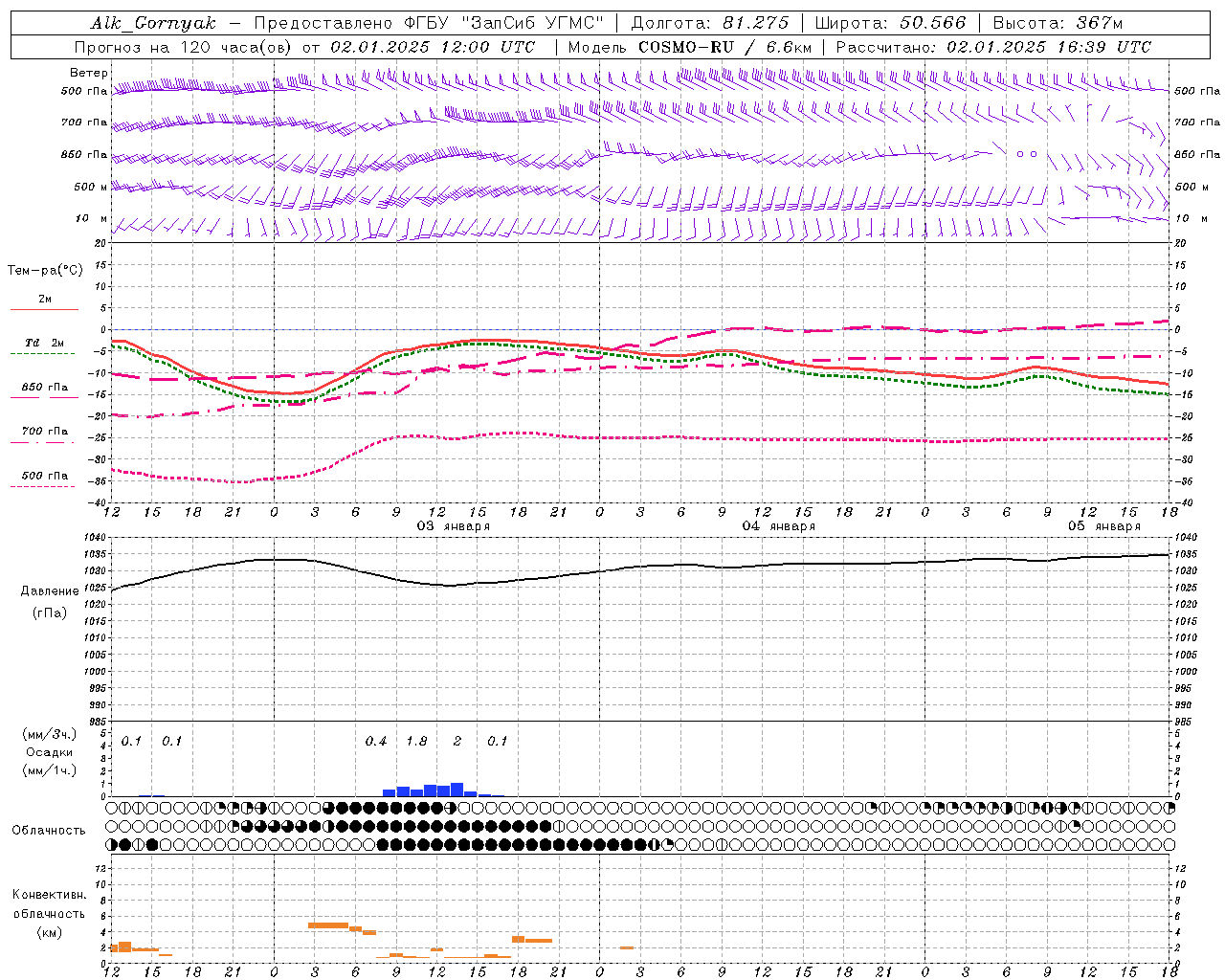This screenshot has height=980, width=1225.
Task: Click the tallest blue precipitation bar
Action: pos(457,790)
